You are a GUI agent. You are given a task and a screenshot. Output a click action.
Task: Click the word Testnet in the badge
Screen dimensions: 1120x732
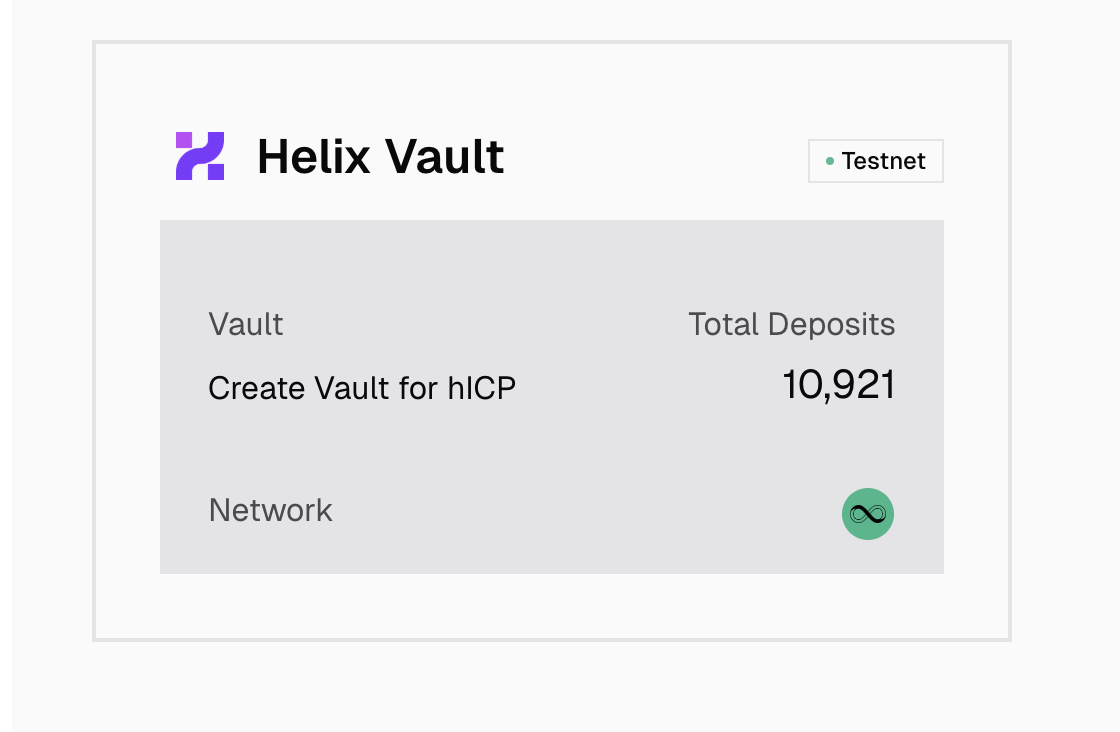[884, 161]
